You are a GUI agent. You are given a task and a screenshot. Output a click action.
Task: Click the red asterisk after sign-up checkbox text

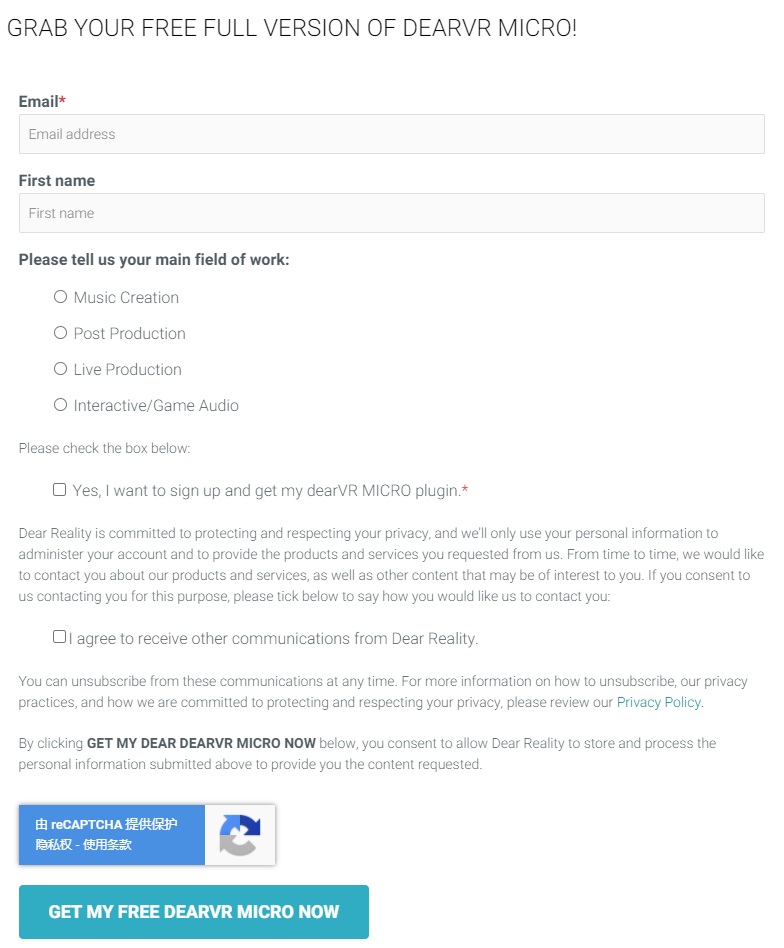click(465, 491)
